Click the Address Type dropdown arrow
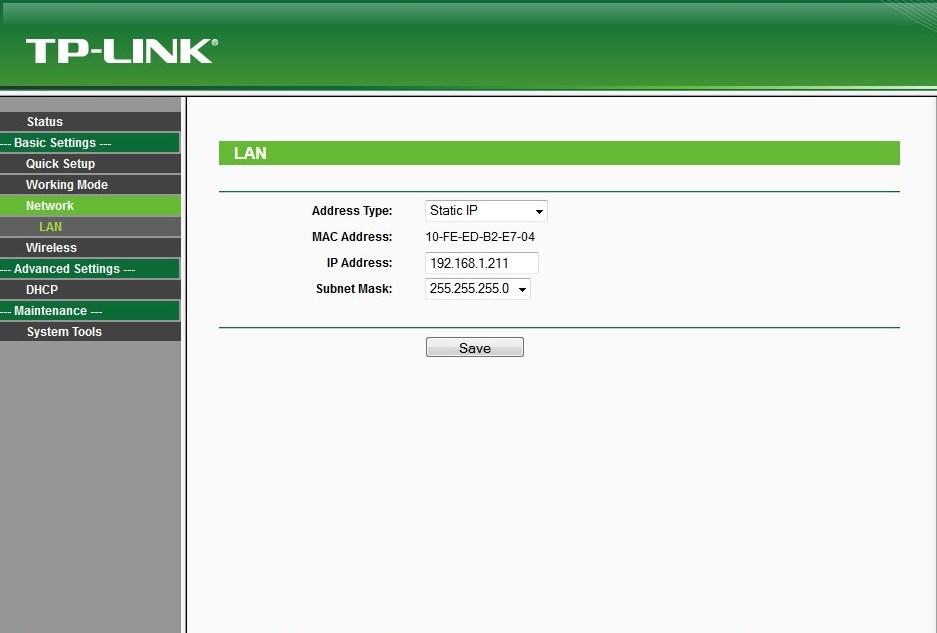The image size is (937, 633). coord(539,212)
